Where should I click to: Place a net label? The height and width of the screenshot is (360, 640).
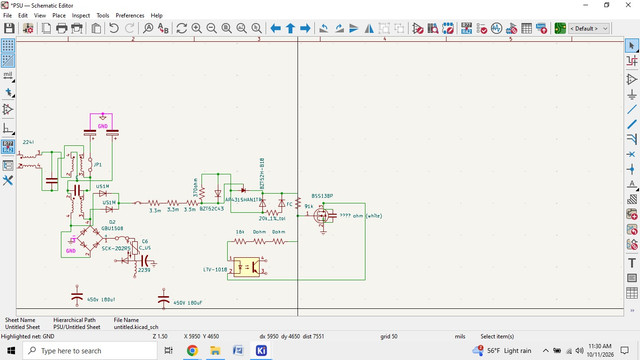click(632, 184)
